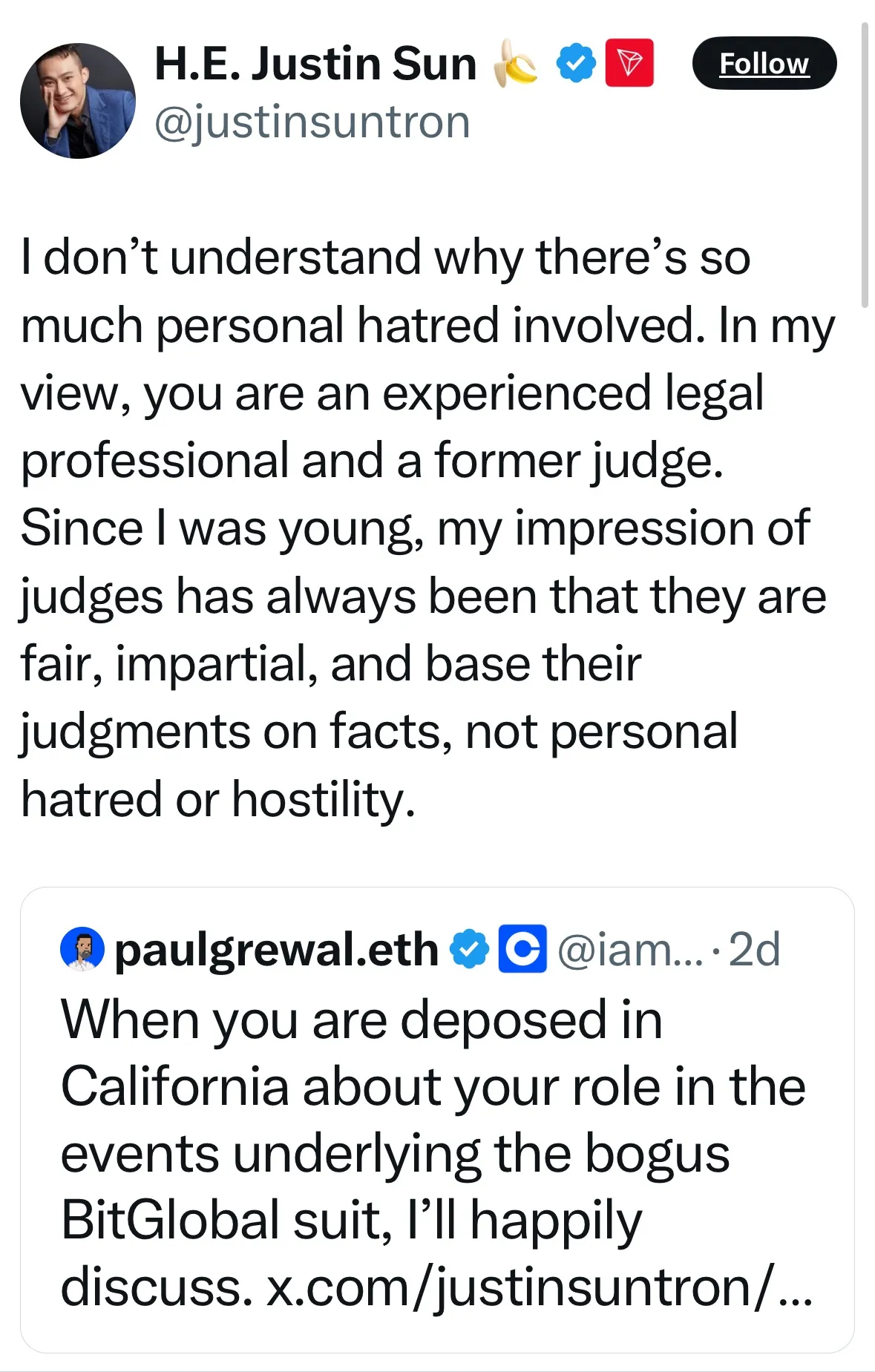Open the quoted tweet's 2d timestamp

755,950
